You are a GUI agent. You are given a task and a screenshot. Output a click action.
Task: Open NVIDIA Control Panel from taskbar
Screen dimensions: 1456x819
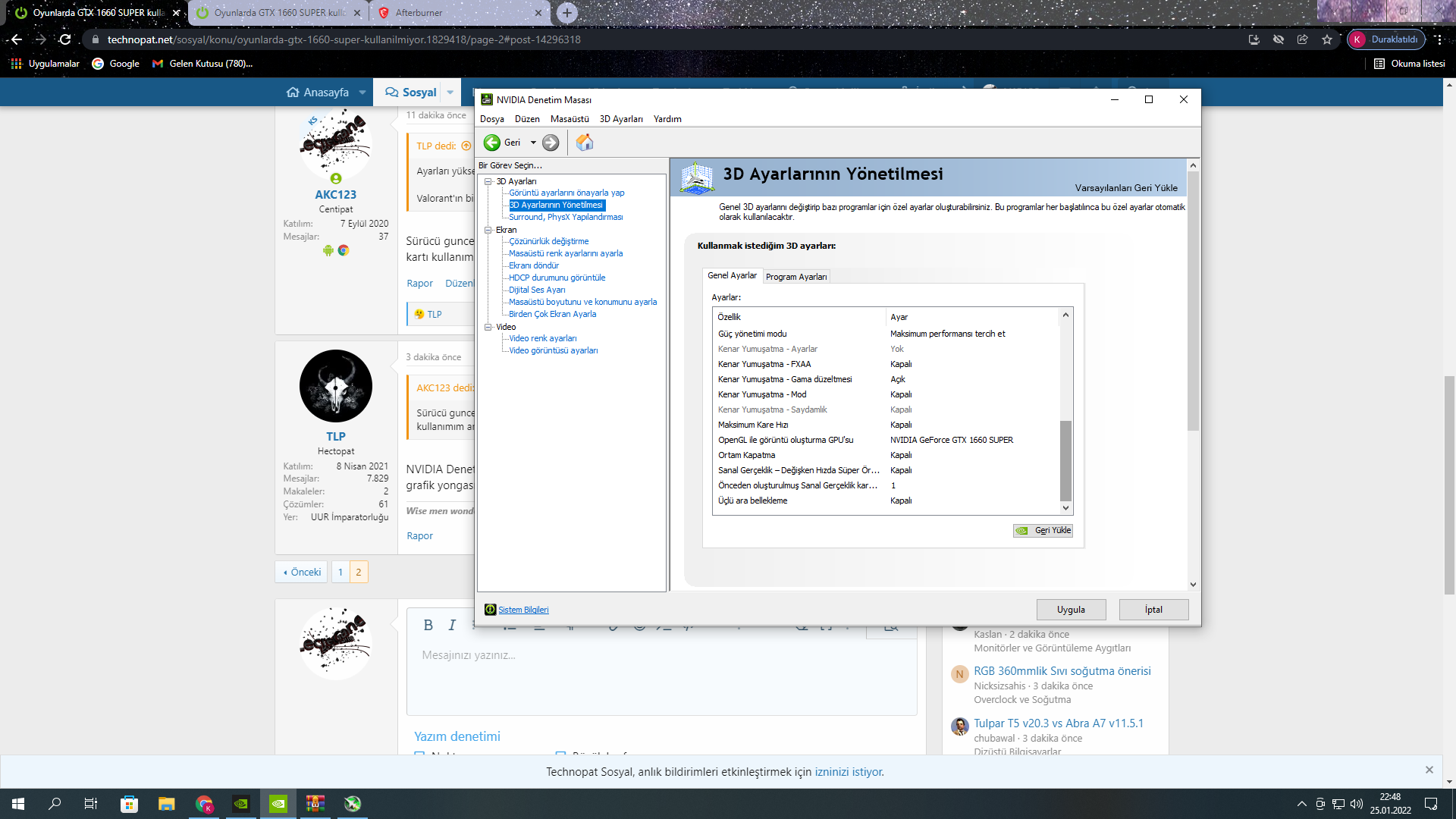click(278, 804)
